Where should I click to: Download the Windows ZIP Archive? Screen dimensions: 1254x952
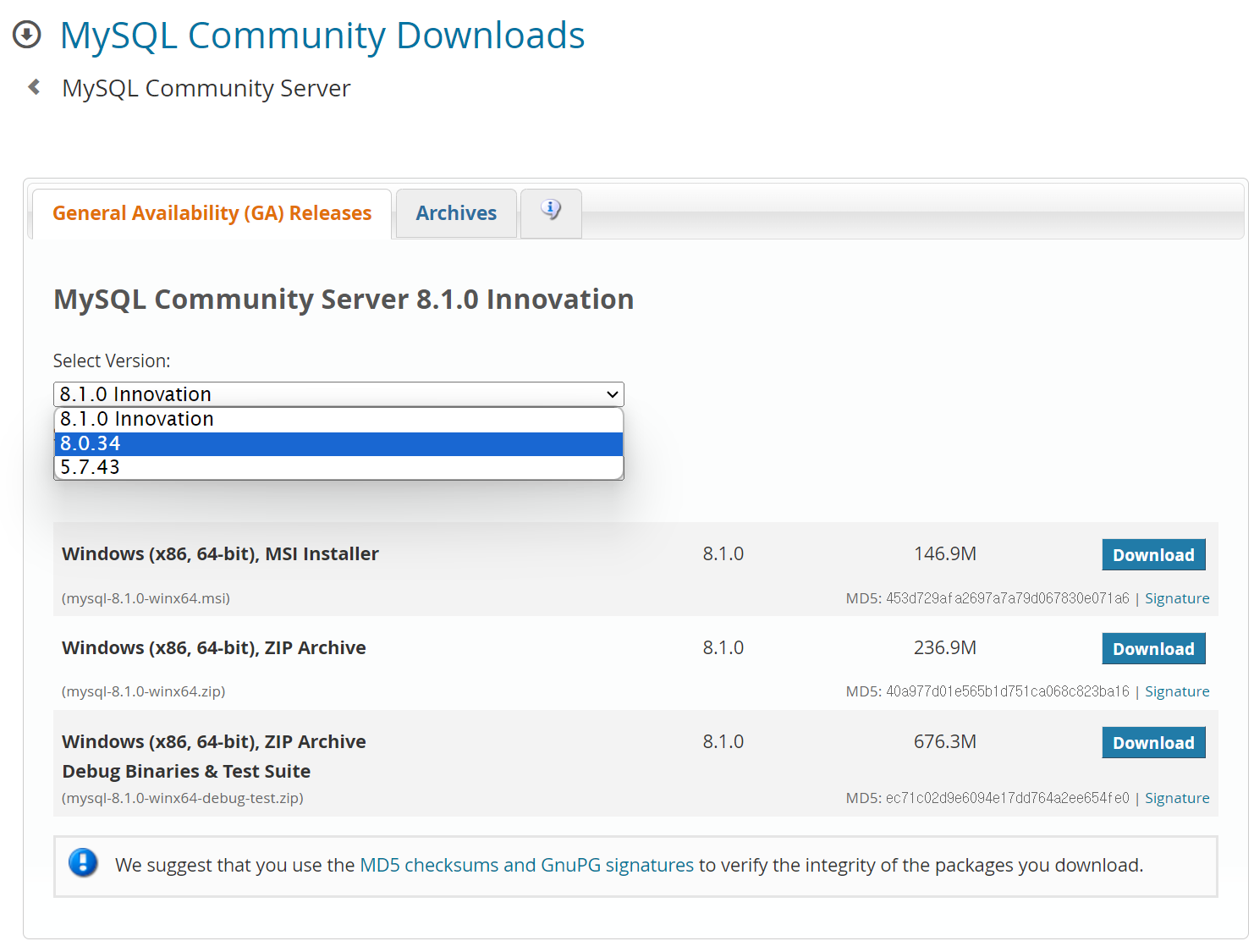(1153, 648)
